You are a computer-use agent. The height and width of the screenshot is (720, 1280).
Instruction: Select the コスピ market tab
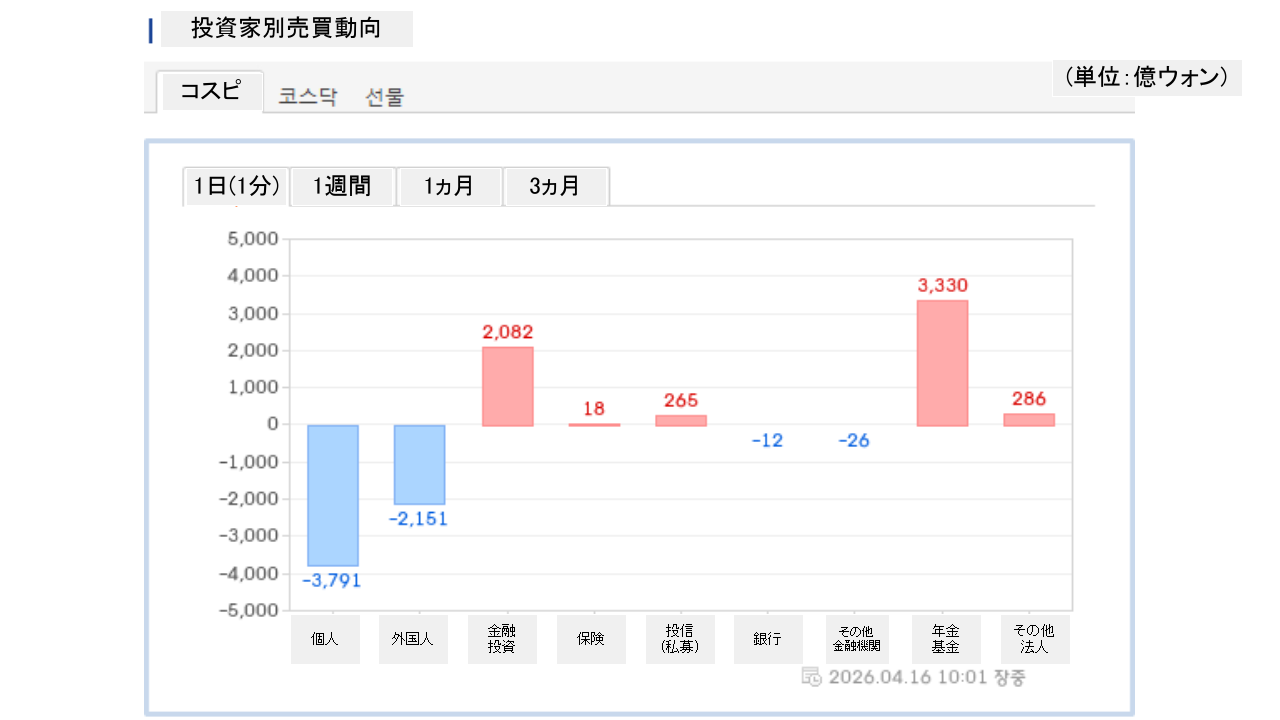(x=210, y=91)
